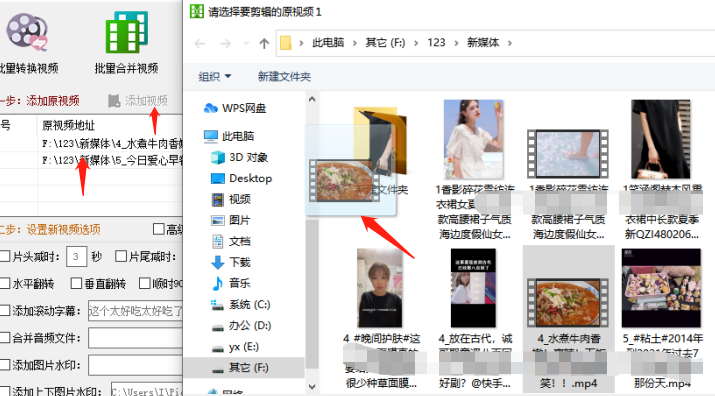Expand chevron after 其它 (F:) in breadcrumb
The image size is (715, 396).
click(416, 43)
